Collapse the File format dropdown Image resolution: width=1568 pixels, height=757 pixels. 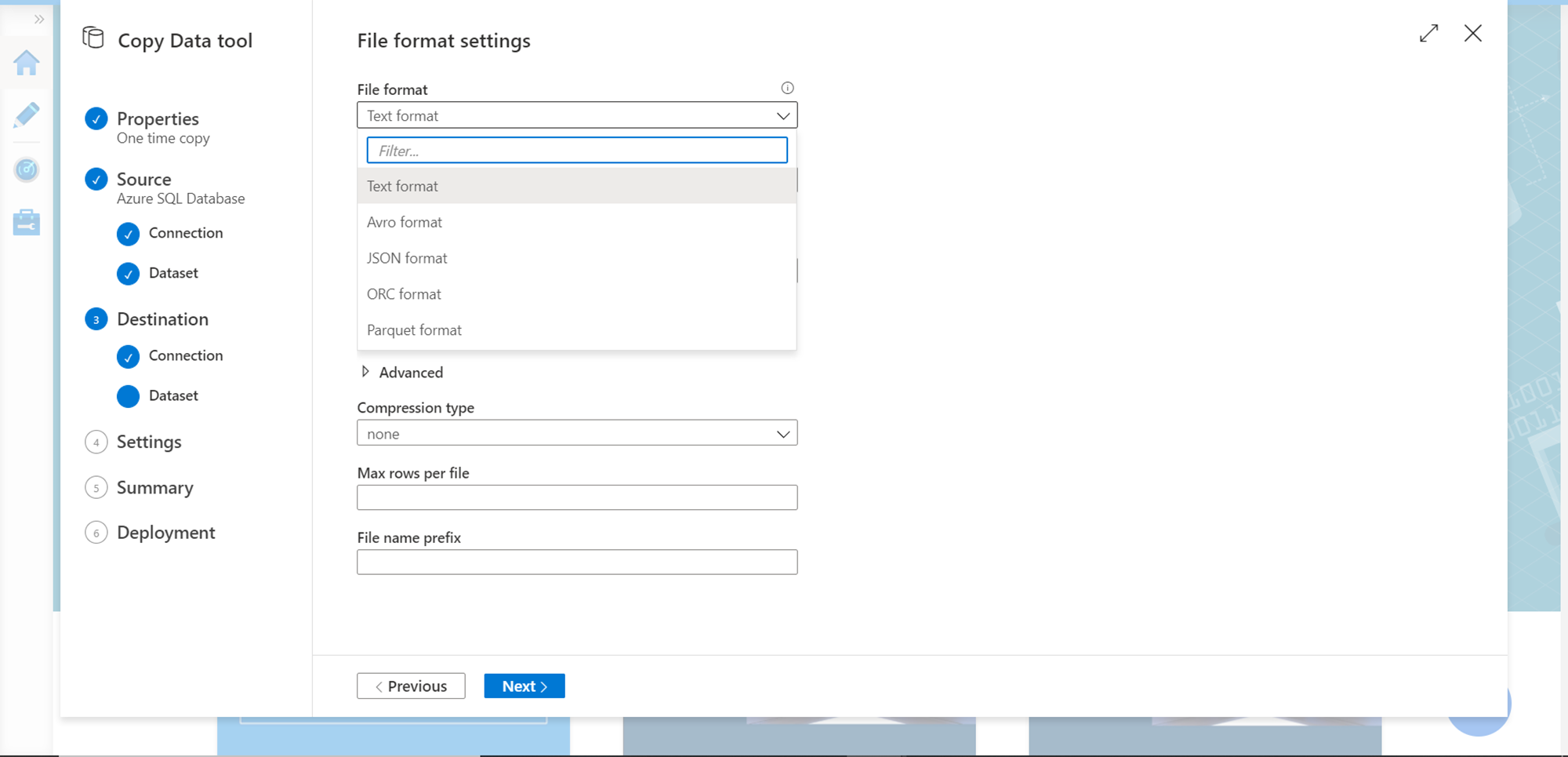[577, 115]
